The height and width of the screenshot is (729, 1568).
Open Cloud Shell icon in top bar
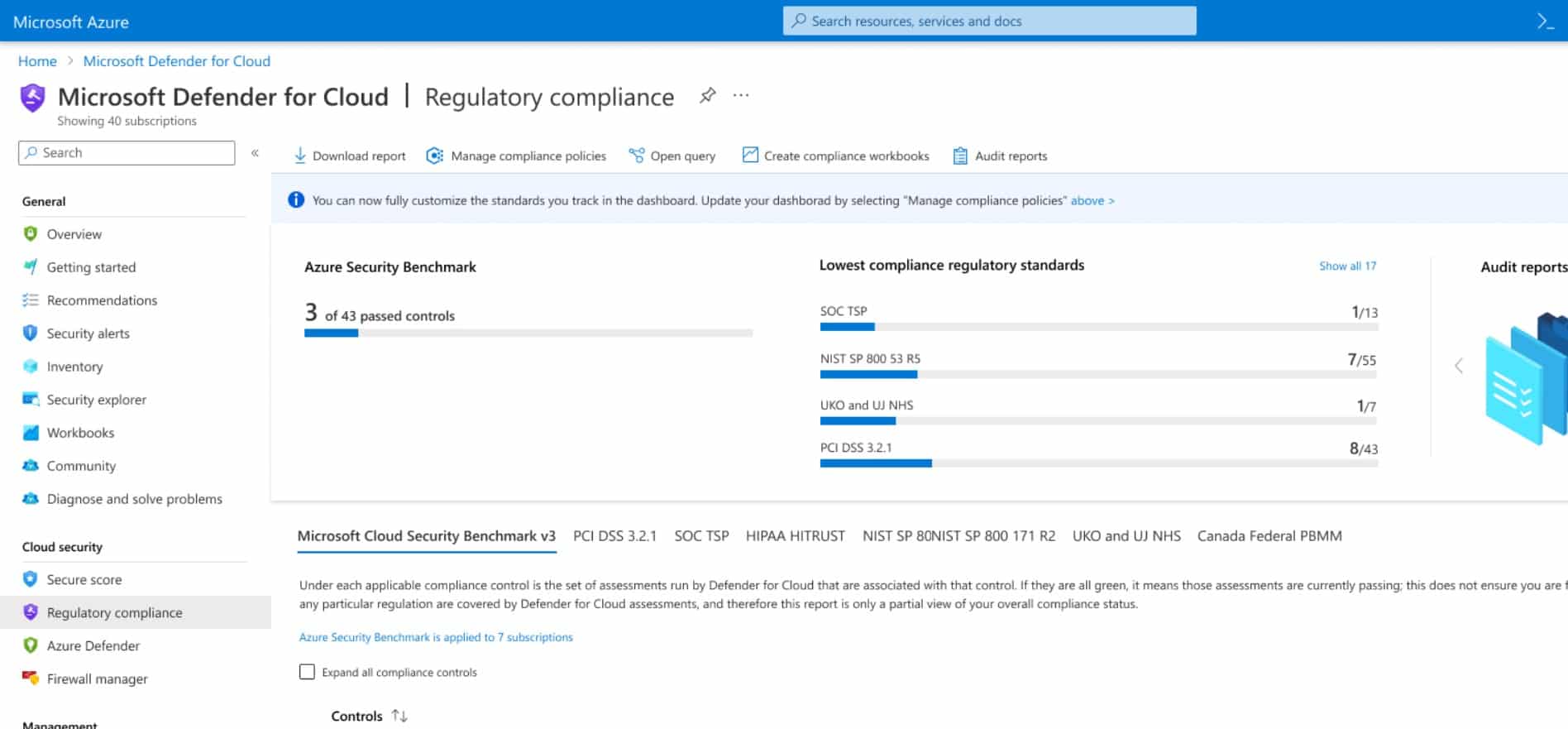click(x=1545, y=22)
